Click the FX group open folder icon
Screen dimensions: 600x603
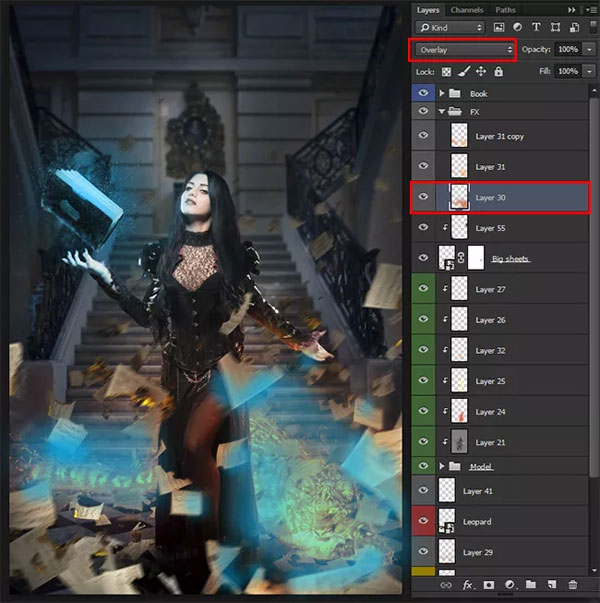click(x=455, y=112)
